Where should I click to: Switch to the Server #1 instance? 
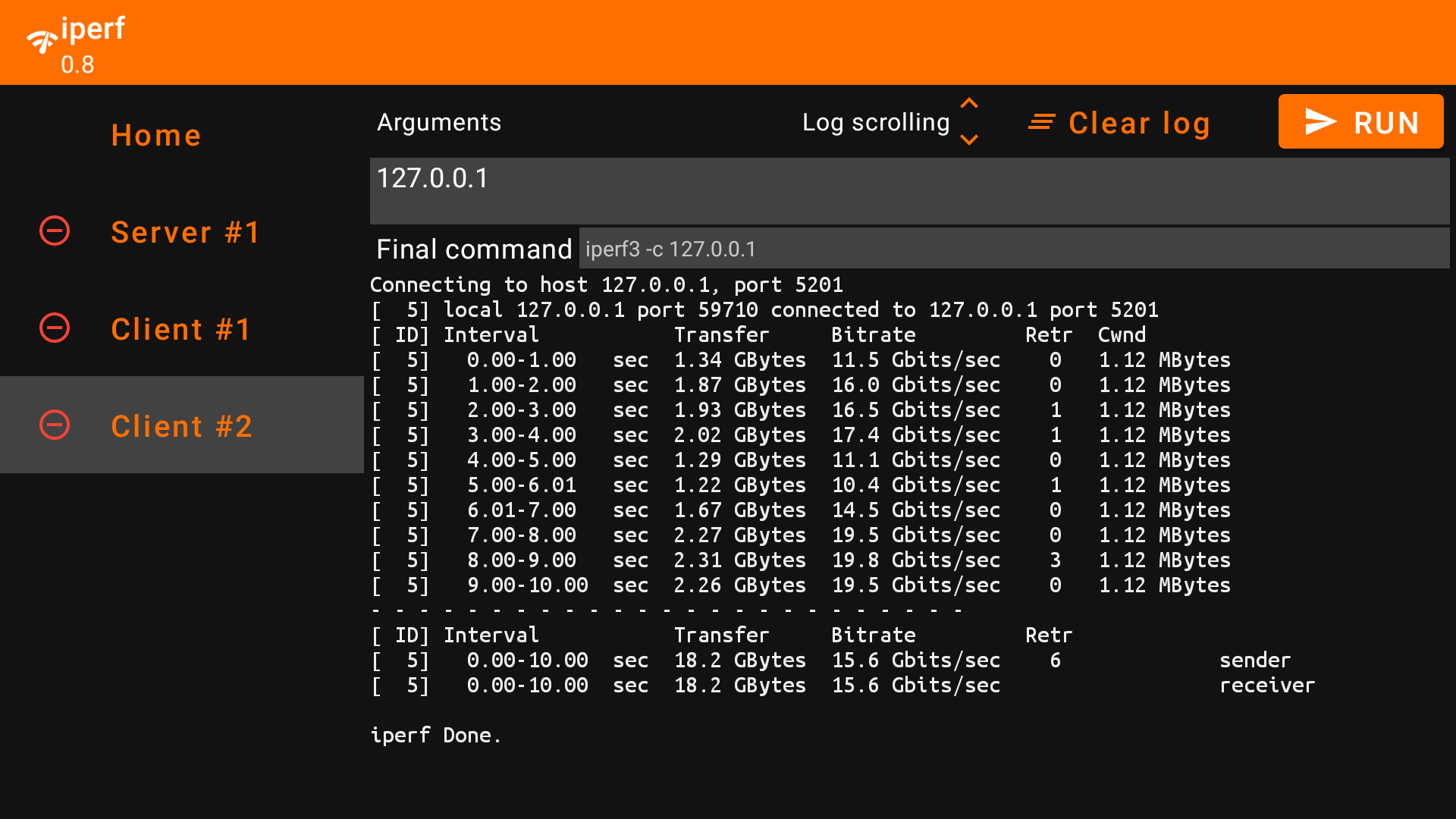tap(186, 231)
